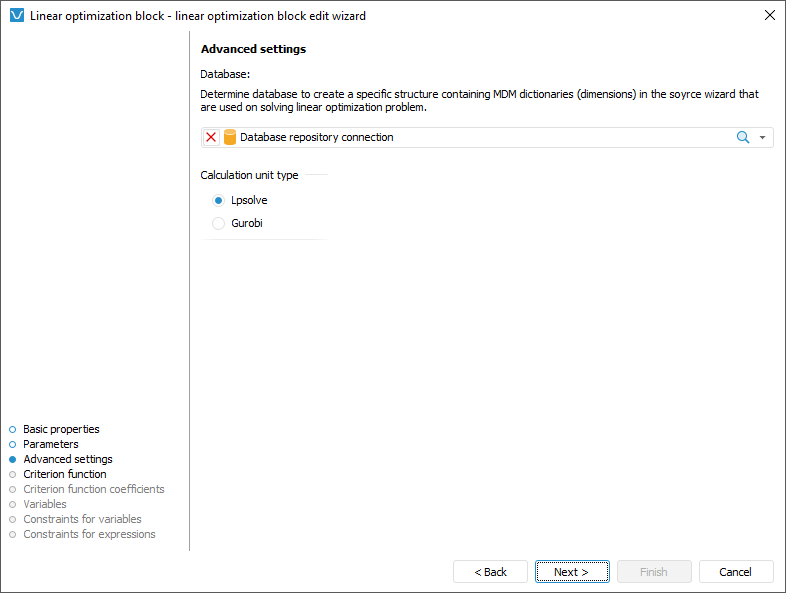Select the Variables wizard step
Viewport: 786px width, 593px height.
[45, 504]
